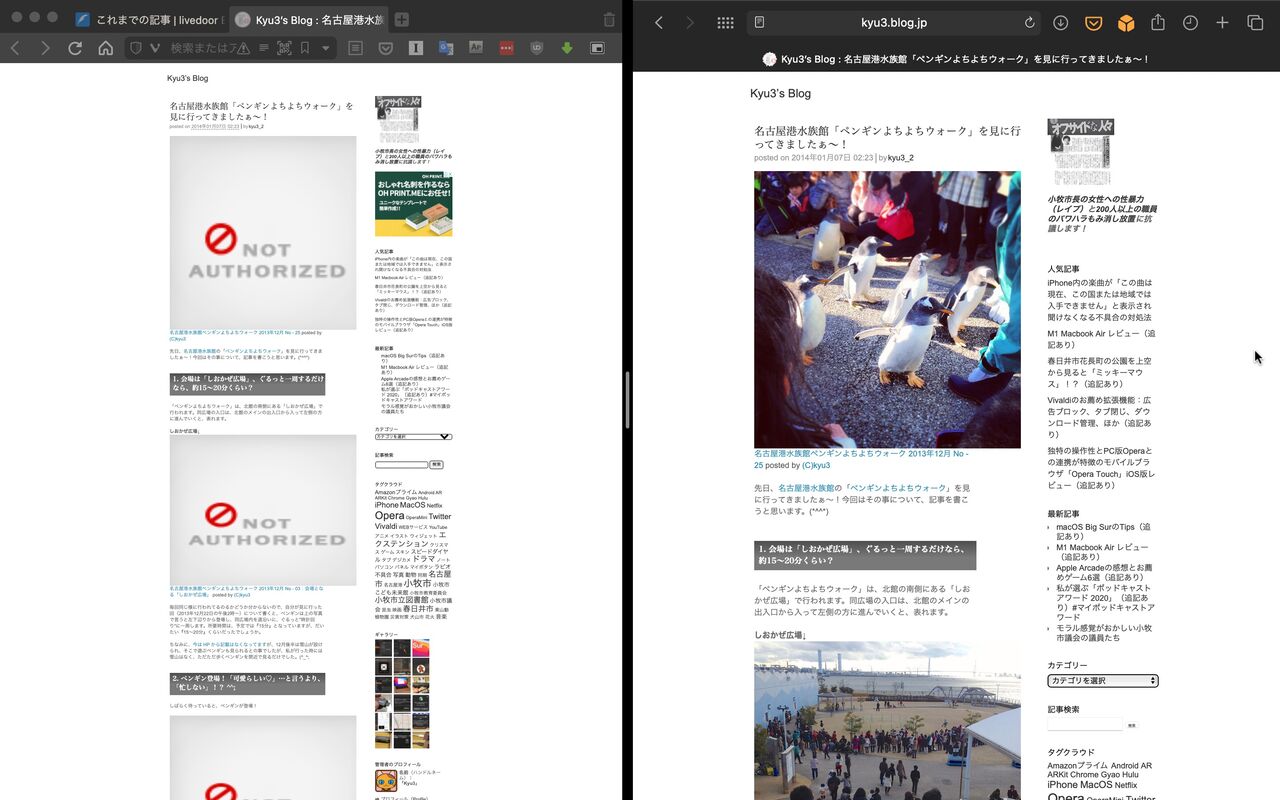Add a new tab in Vivaldi
The width and height of the screenshot is (1280, 800).
[x=401, y=19]
